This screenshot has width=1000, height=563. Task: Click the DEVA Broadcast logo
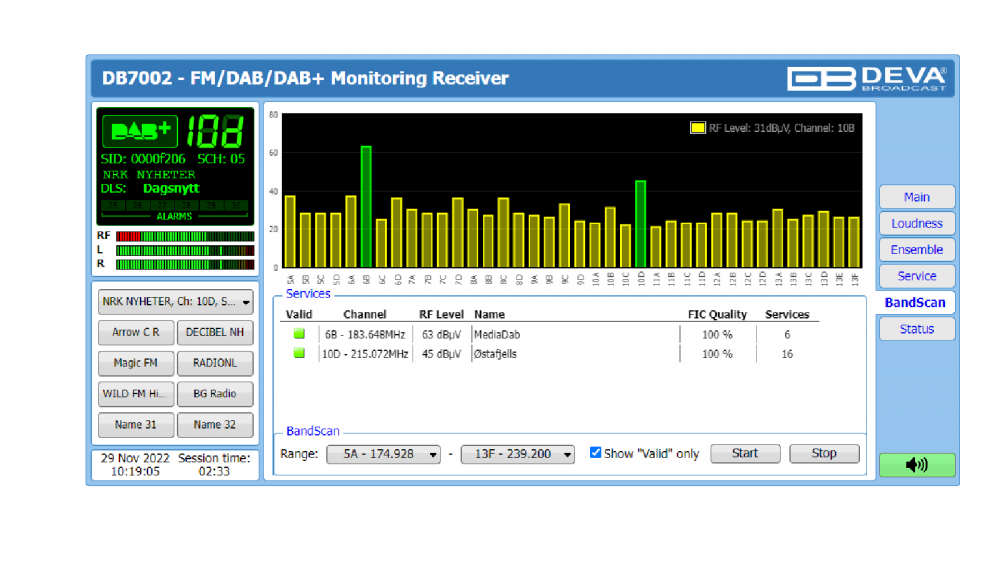tap(866, 78)
